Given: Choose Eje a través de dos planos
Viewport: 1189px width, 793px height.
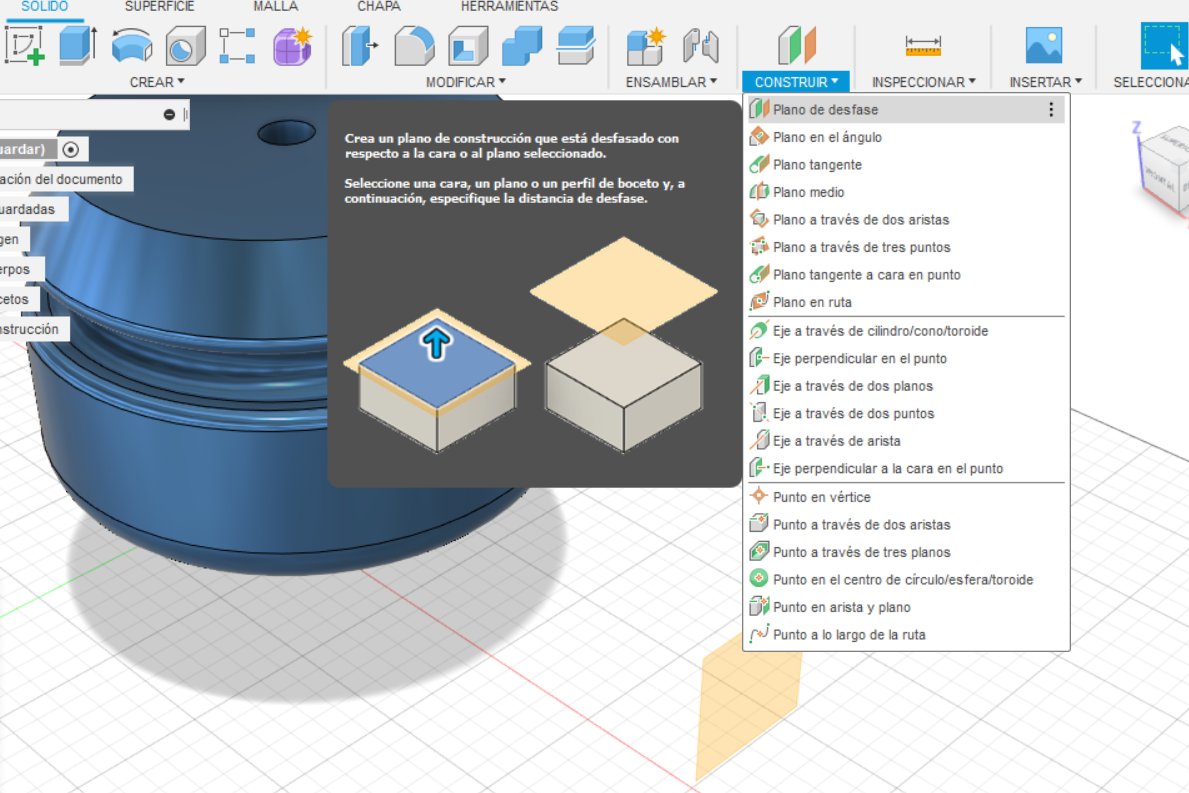Looking at the screenshot, I should point(906,386).
